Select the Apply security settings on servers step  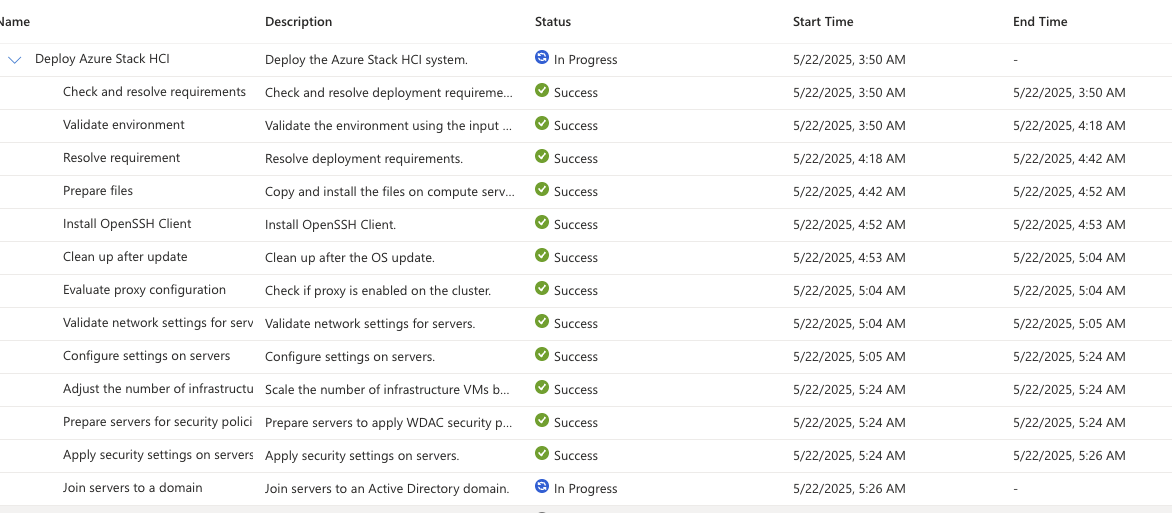tap(158, 455)
